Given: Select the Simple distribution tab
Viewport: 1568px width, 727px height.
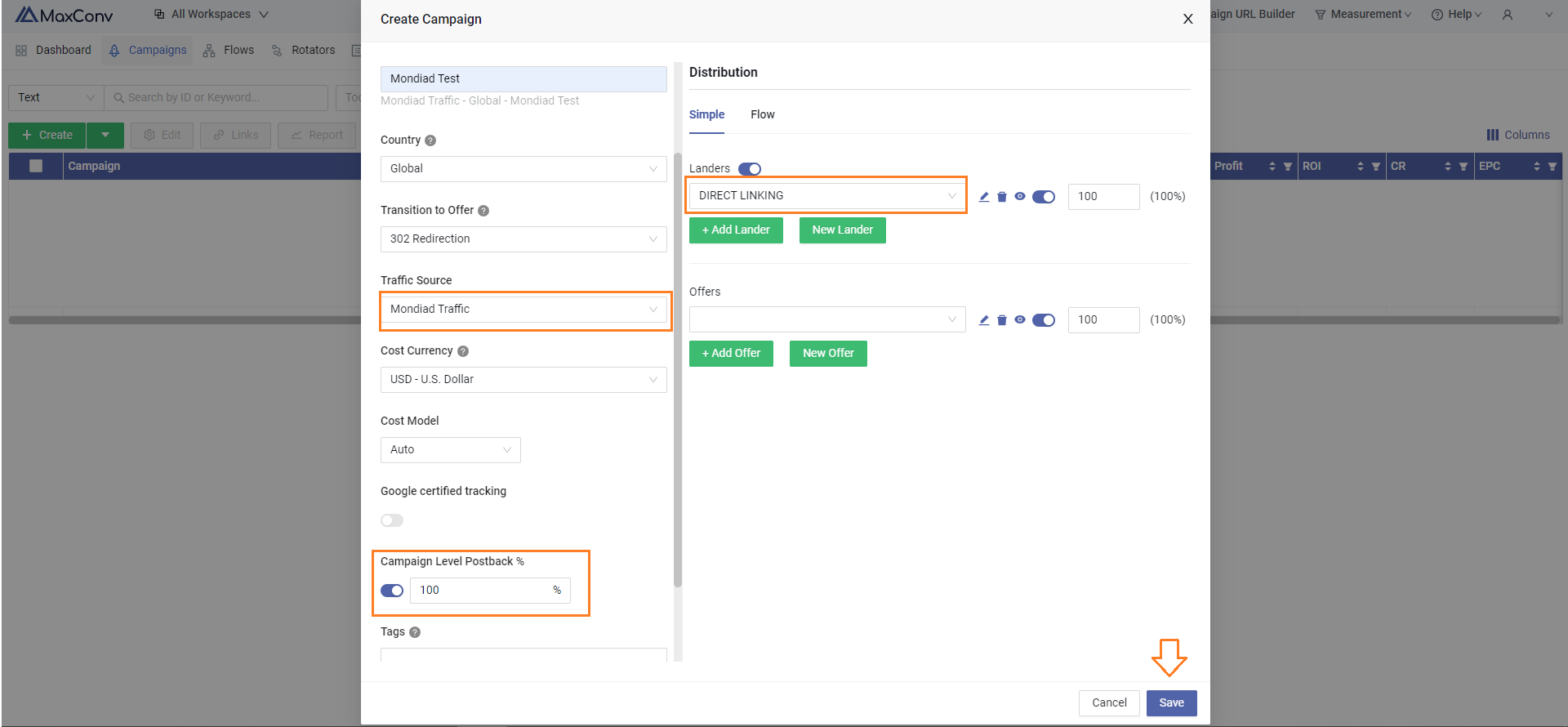Looking at the screenshot, I should 706,115.
